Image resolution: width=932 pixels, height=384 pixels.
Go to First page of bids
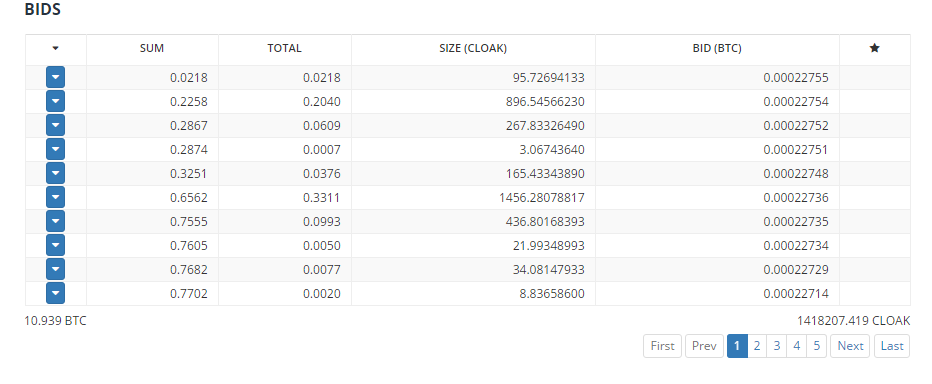pyautogui.click(x=663, y=346)
